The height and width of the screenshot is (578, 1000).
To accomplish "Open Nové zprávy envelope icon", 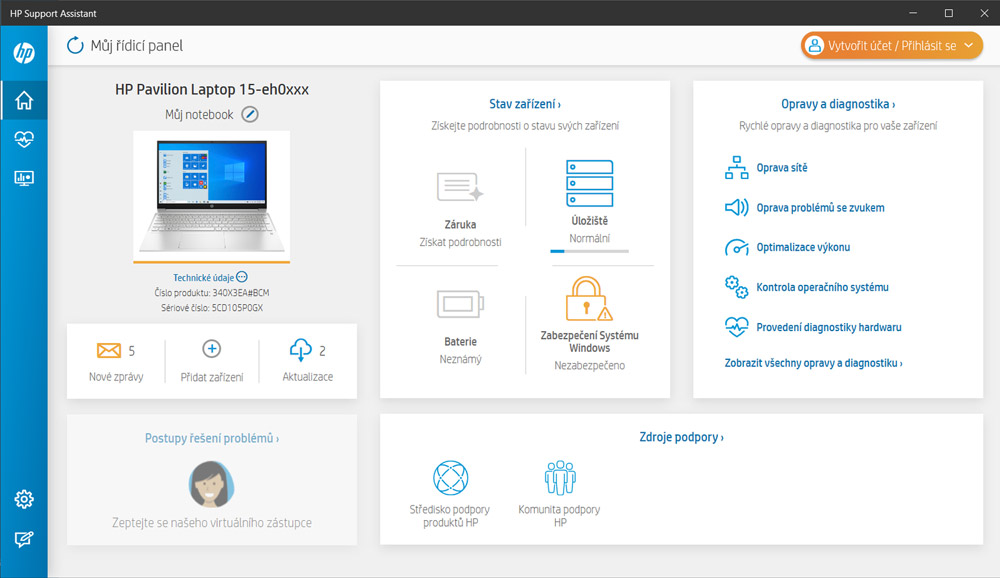I will tap(109, 350).
